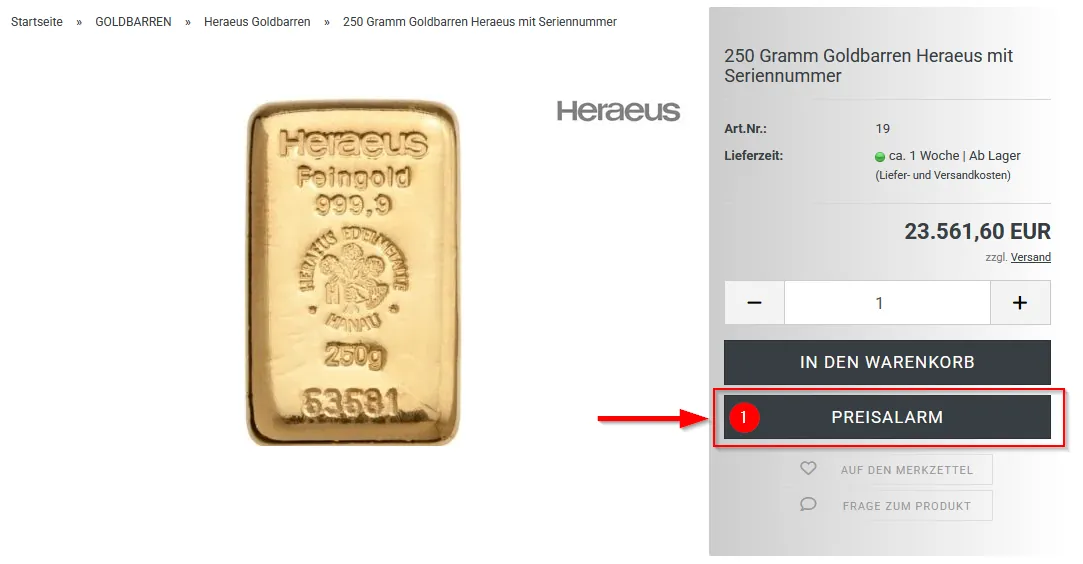
Task: Select the current product breadcrumb item
Action: [480, 22]
